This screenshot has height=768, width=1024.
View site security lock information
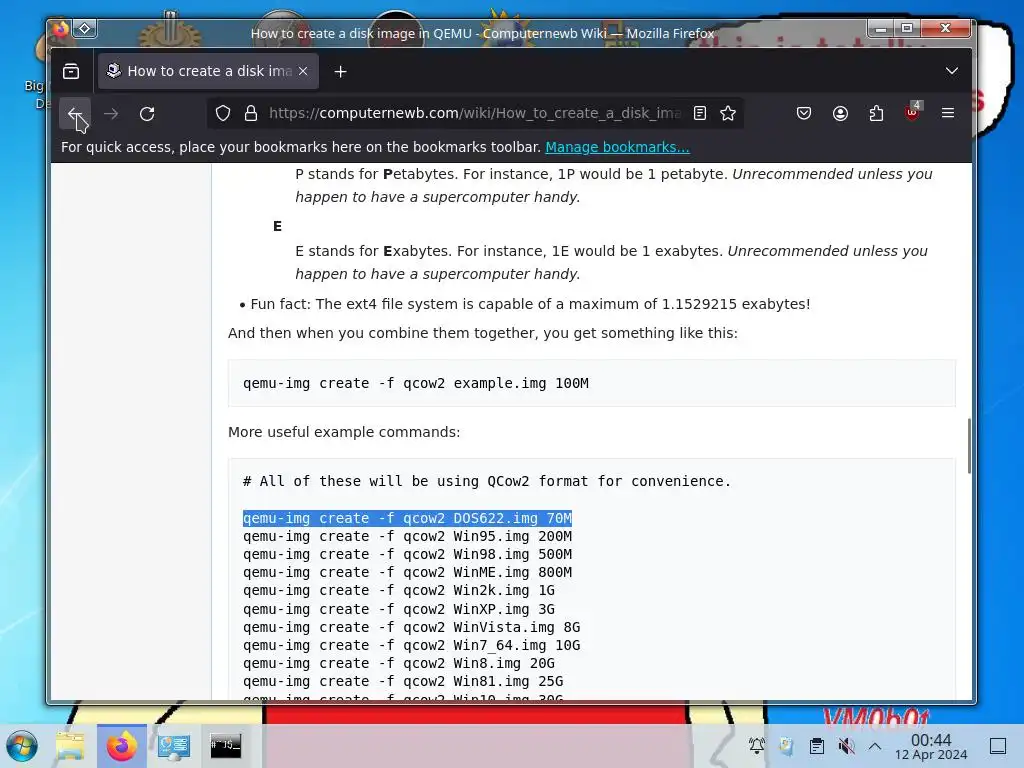251,114
